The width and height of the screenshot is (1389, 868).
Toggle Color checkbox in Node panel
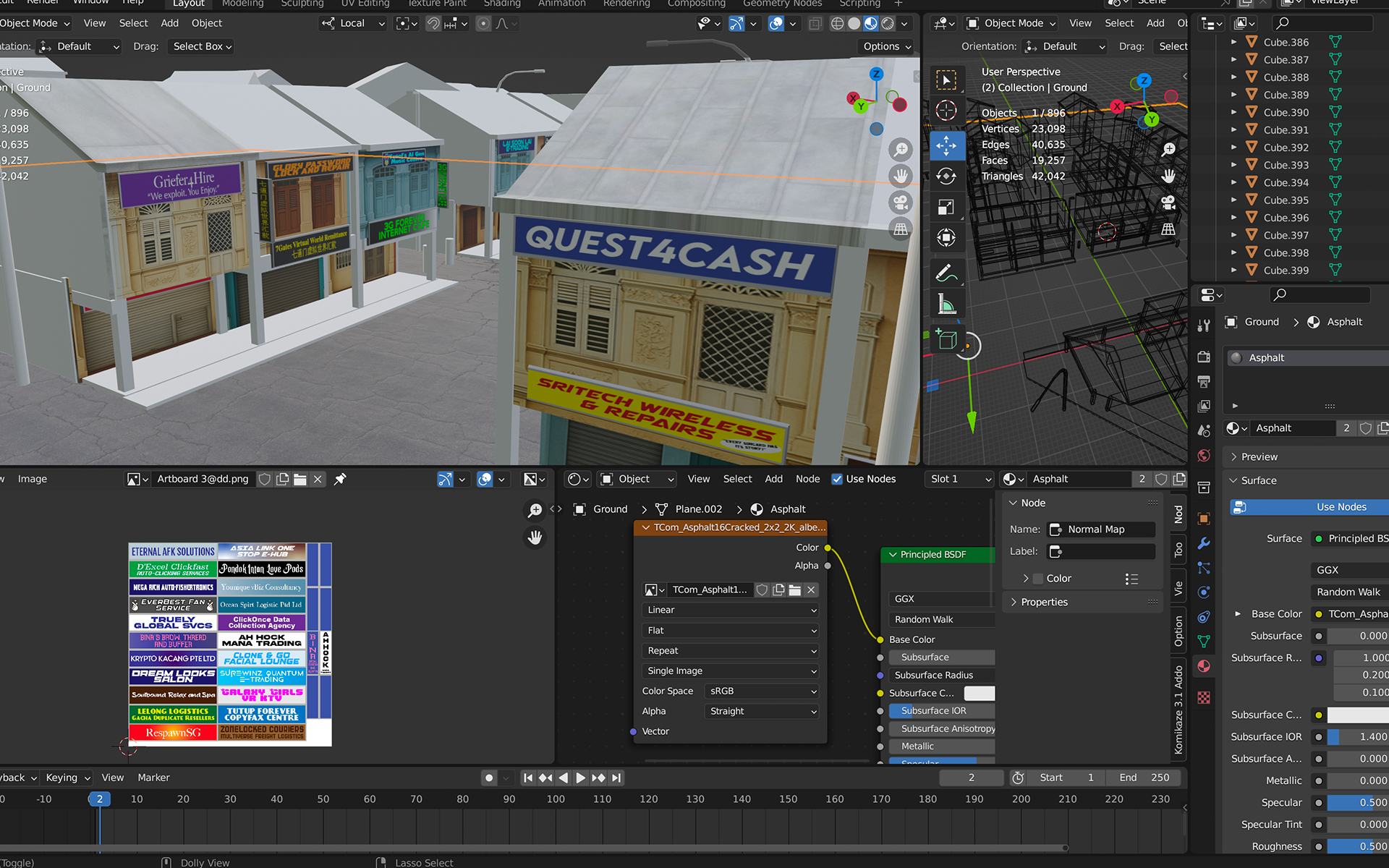(x=1038, y=579)
